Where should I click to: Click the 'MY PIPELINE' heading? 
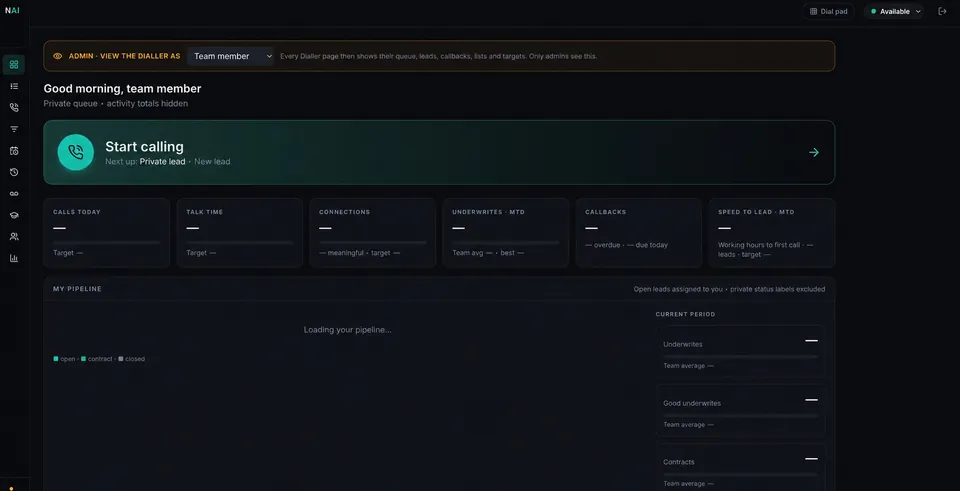(x=77, y=289)
